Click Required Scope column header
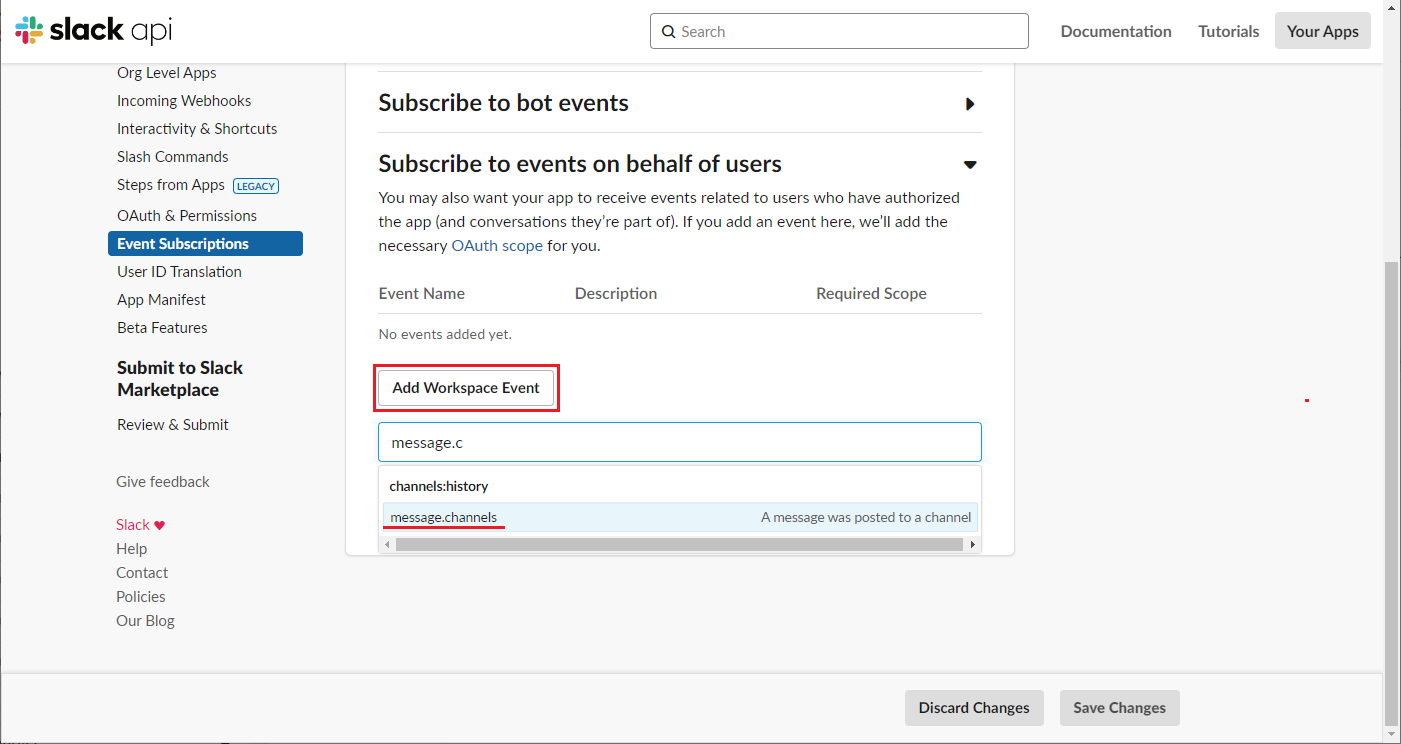Image resolution: width=1401 pixels, height=744 pixels. point(871,294)
